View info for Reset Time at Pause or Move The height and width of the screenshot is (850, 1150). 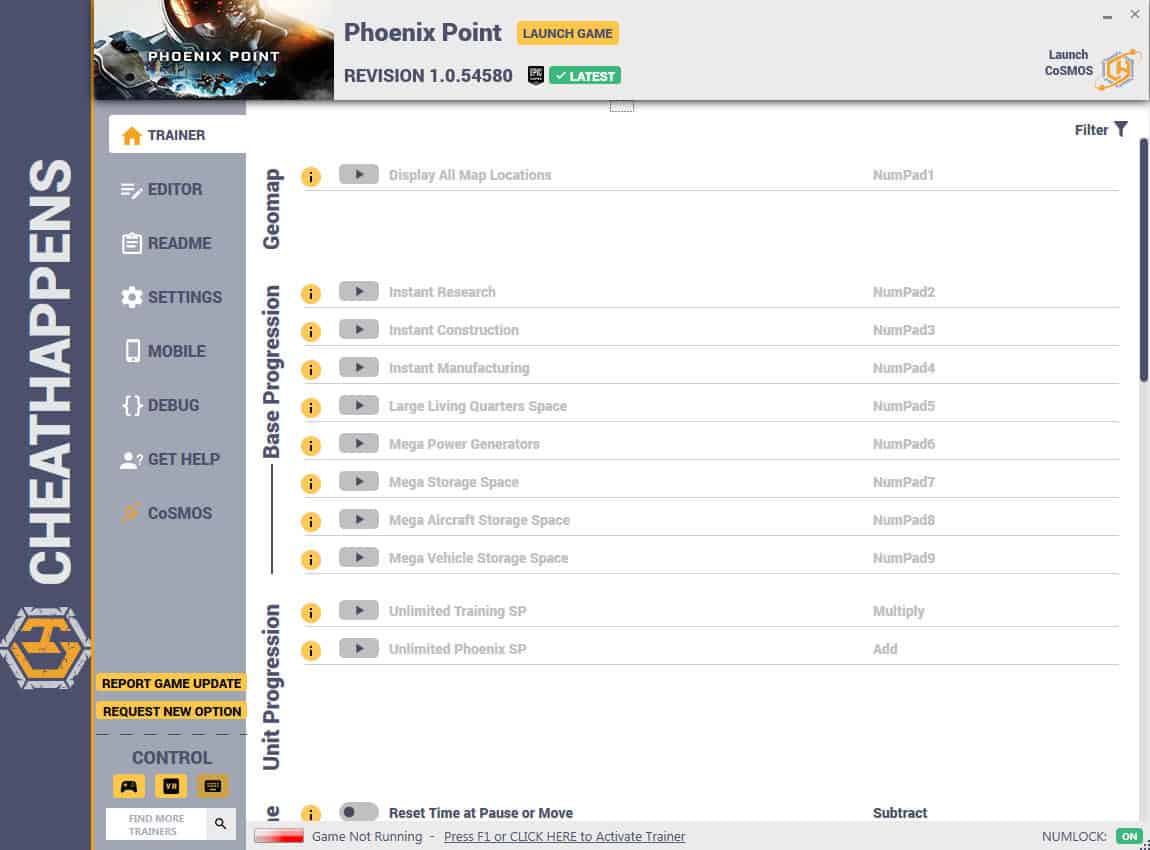tap(311, 813)
